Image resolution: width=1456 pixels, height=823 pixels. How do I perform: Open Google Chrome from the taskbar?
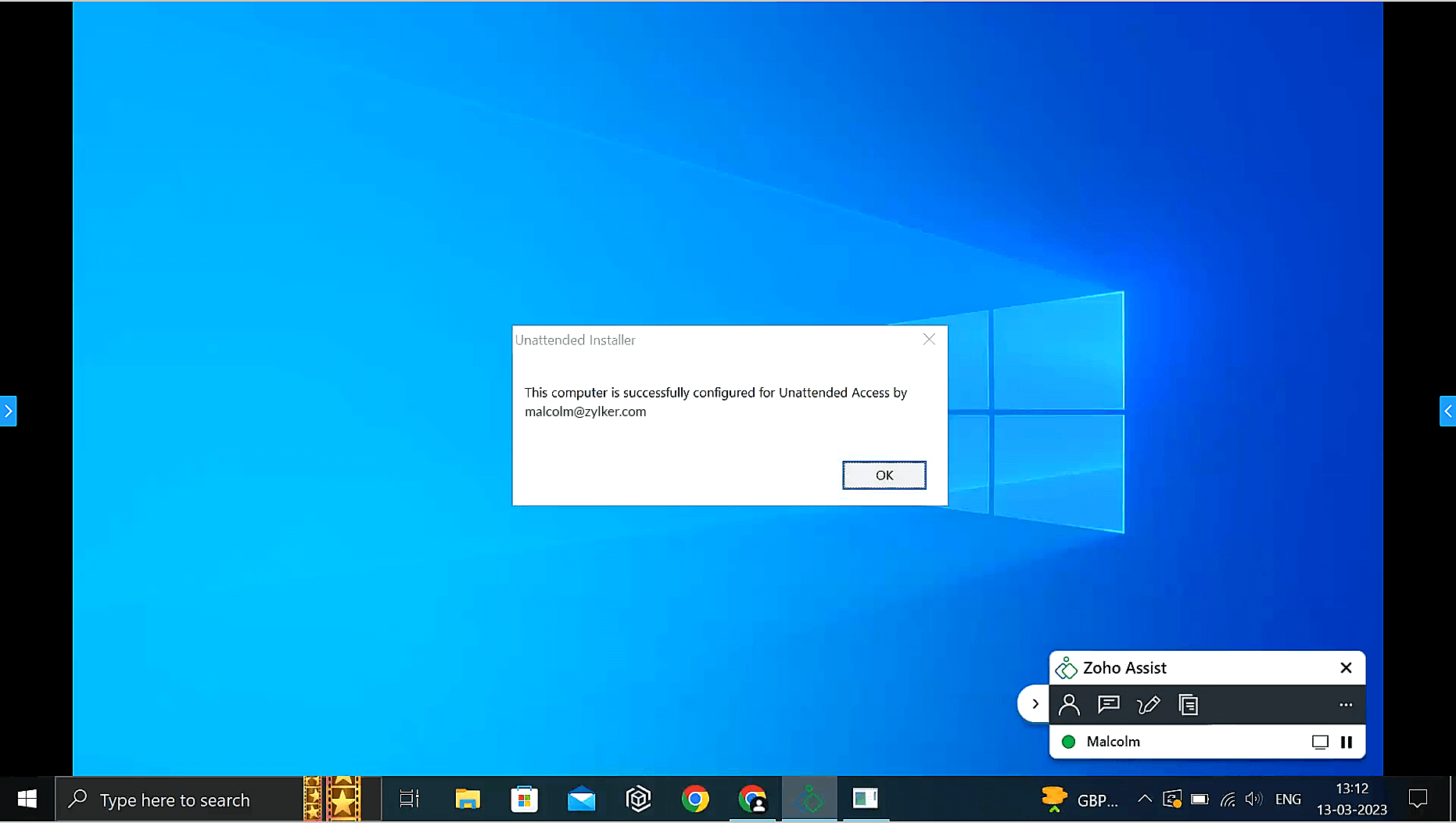tap(694, 799)
